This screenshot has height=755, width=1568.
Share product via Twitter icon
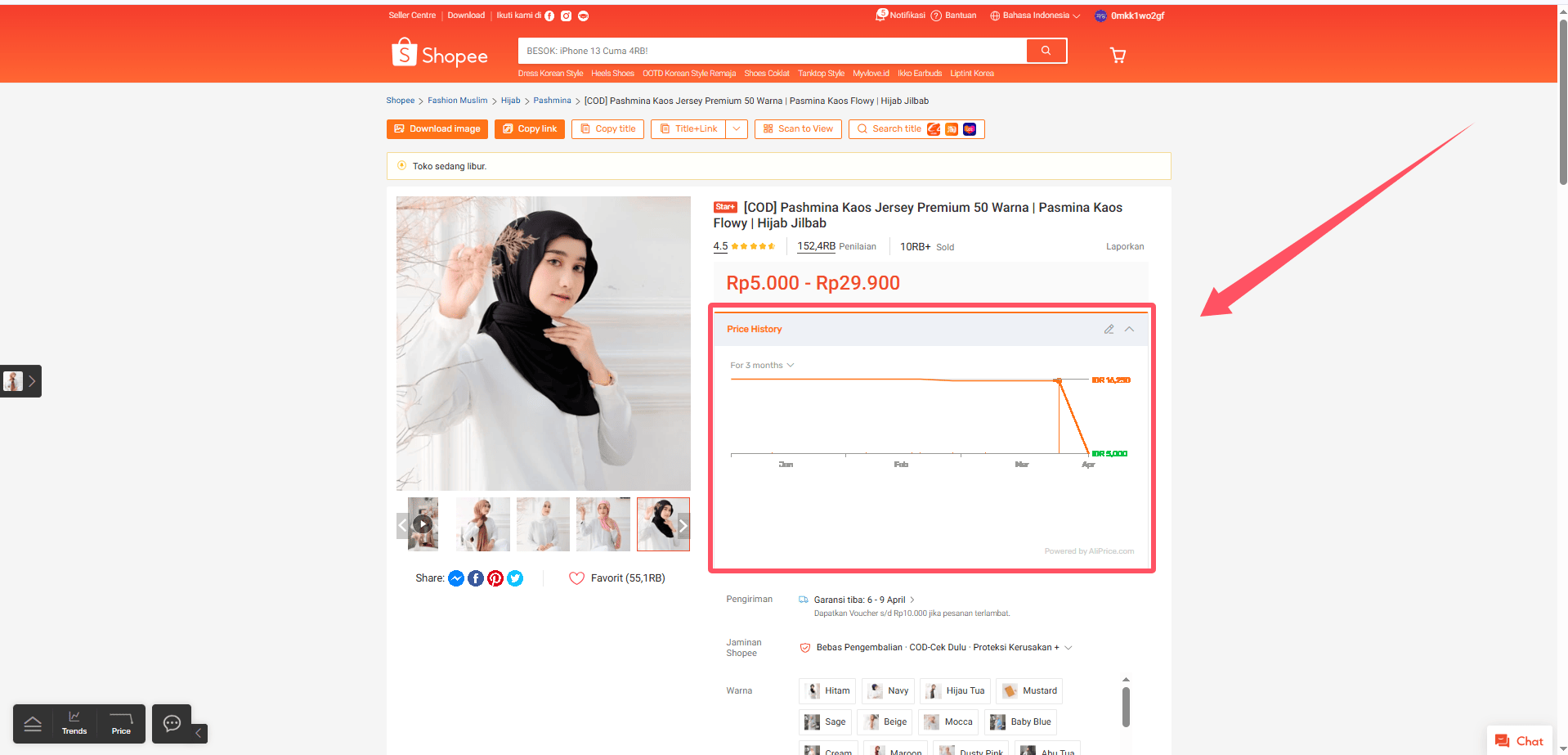515,578
